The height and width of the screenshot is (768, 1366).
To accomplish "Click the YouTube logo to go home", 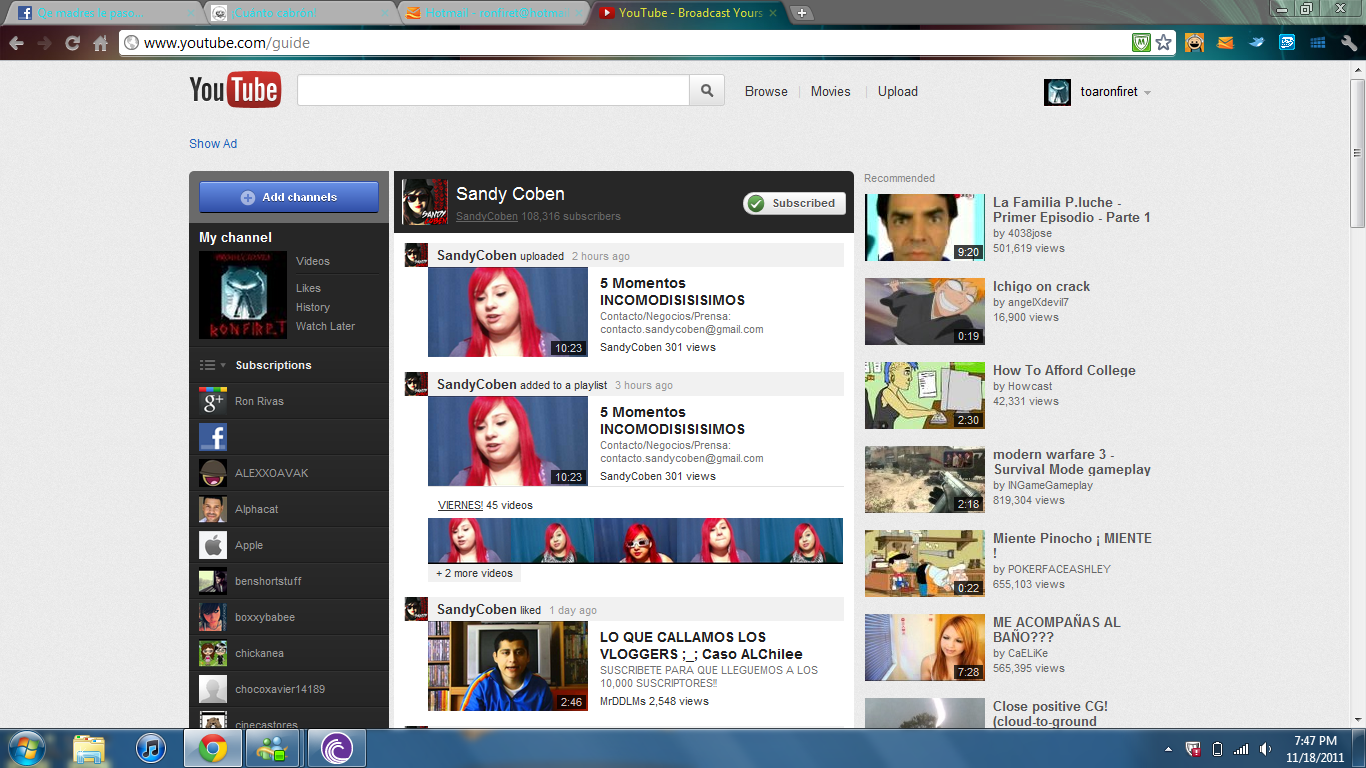I will point(236,90).
